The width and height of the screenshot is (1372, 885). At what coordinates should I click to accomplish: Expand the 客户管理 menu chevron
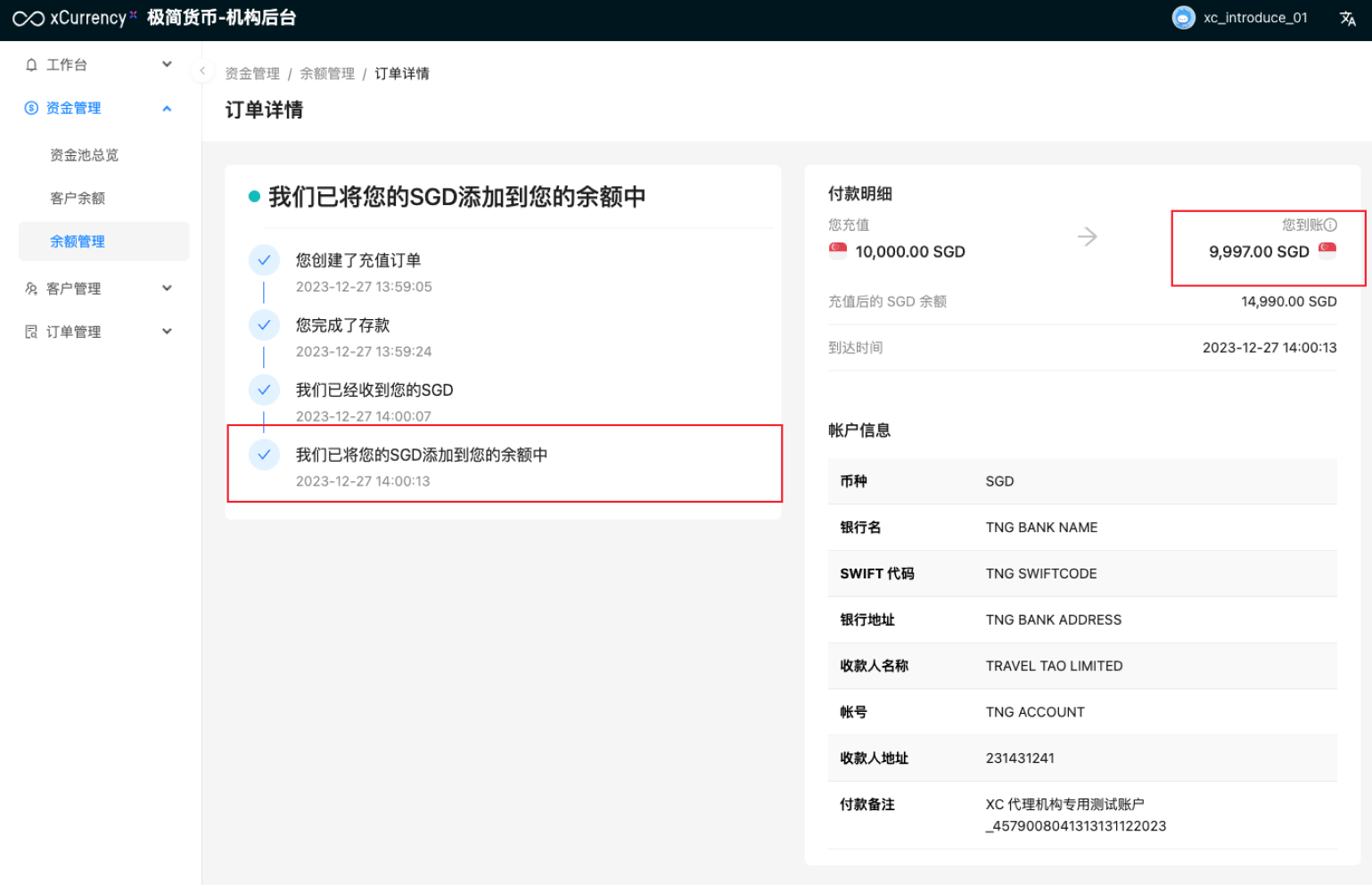pos(167,288)
